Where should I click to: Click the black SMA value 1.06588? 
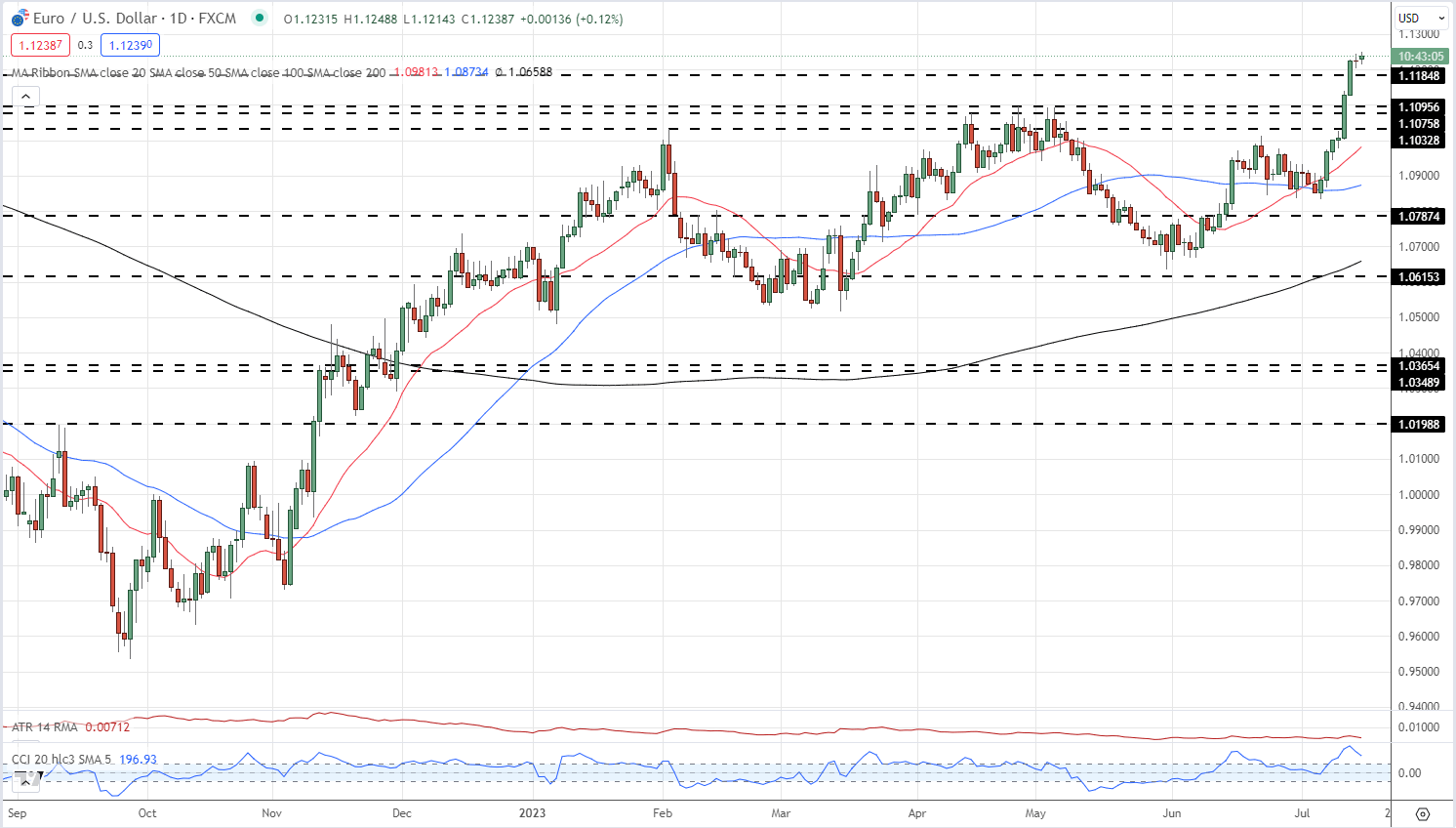click(530, 72)
